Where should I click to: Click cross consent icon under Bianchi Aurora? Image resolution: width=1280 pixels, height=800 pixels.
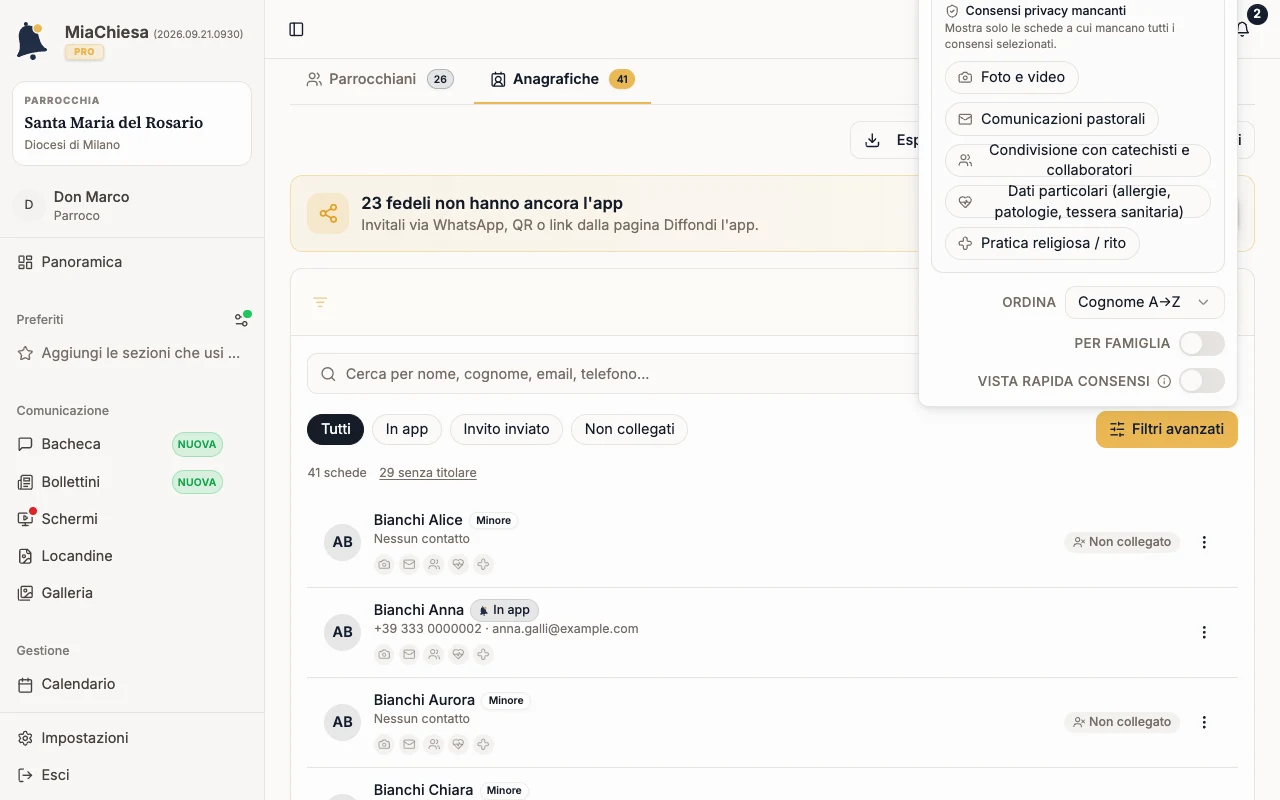click(484, 744)
